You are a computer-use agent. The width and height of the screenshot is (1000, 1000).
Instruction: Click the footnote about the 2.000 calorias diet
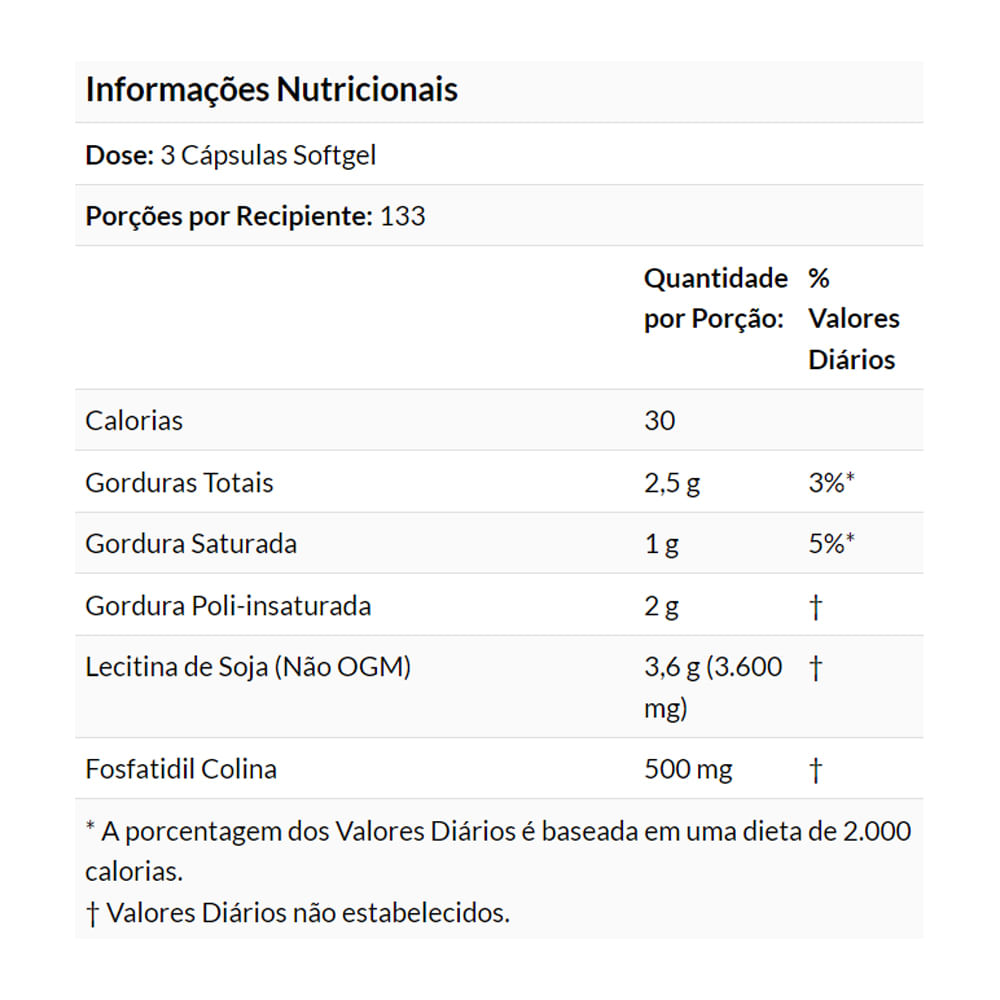498,850
